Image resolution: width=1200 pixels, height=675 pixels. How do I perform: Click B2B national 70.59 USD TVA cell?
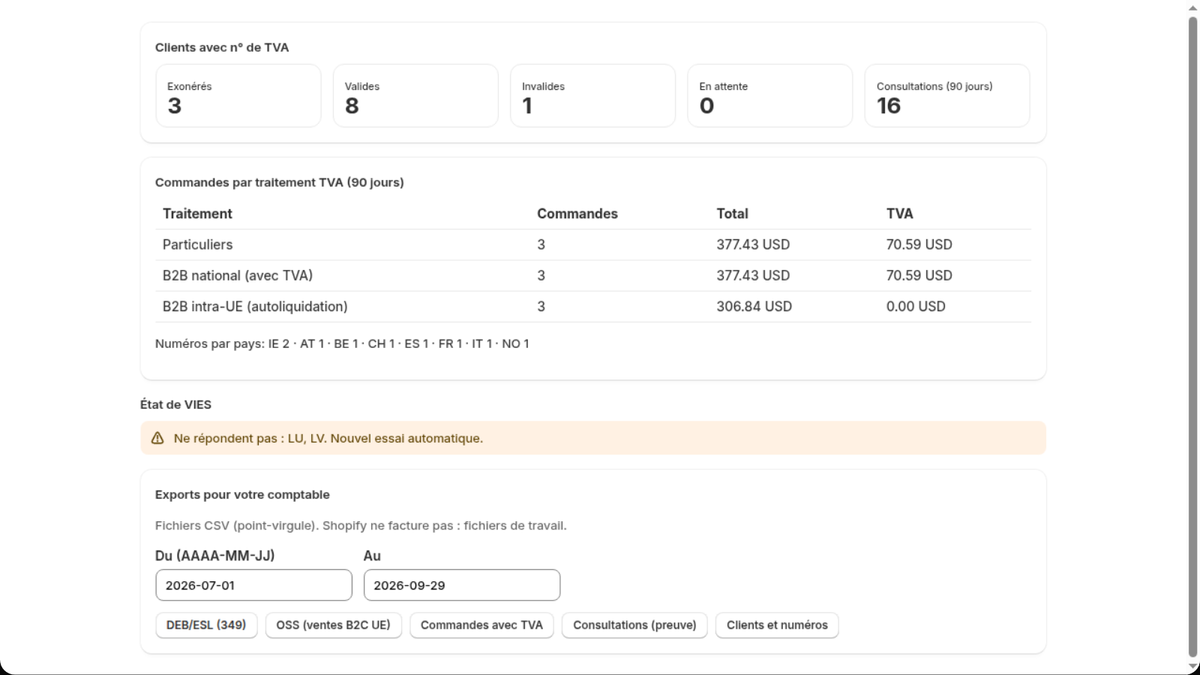click(x=919, y=275)
